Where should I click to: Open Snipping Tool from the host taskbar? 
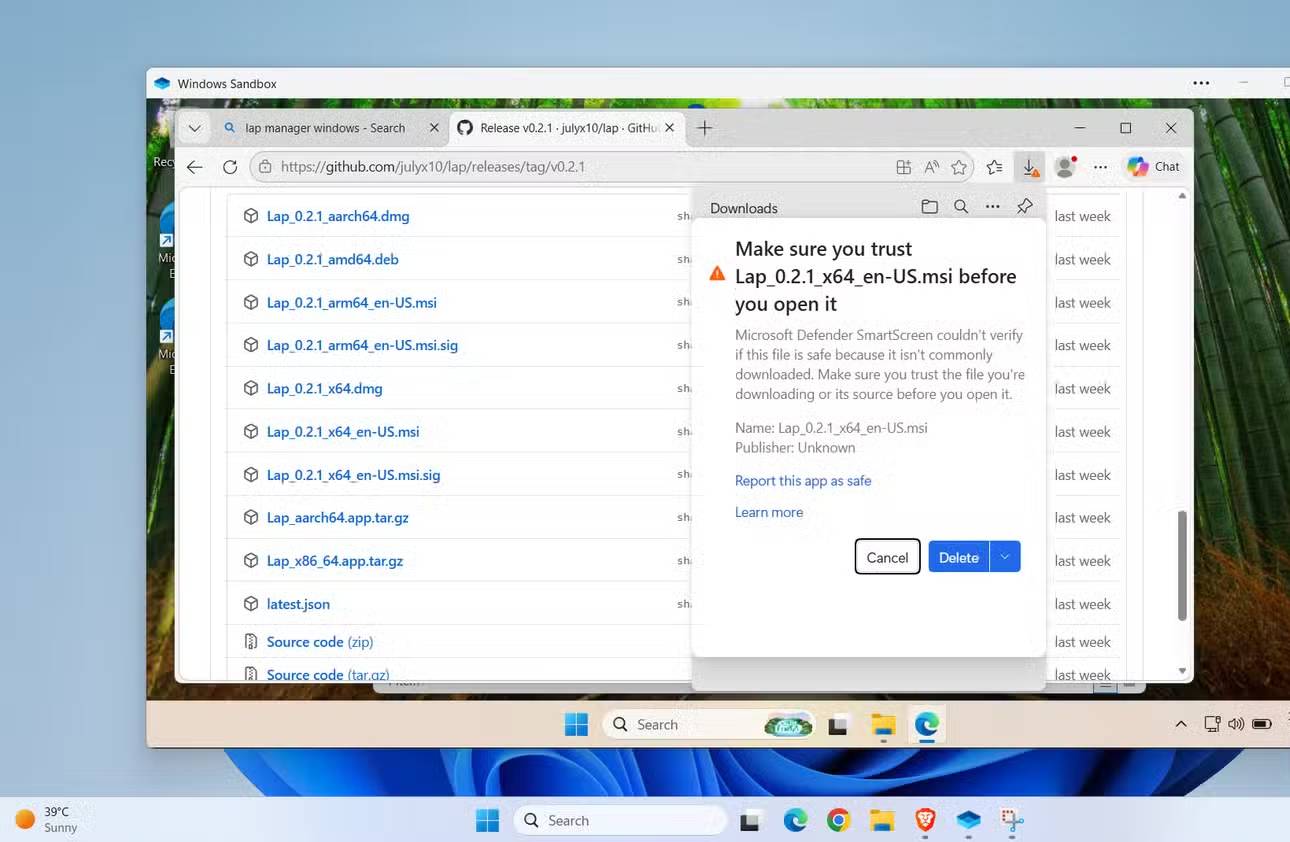(1012, 821)
